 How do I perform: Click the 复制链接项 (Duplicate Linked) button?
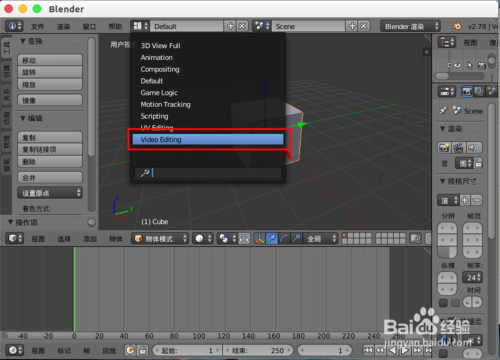point(50,149)
